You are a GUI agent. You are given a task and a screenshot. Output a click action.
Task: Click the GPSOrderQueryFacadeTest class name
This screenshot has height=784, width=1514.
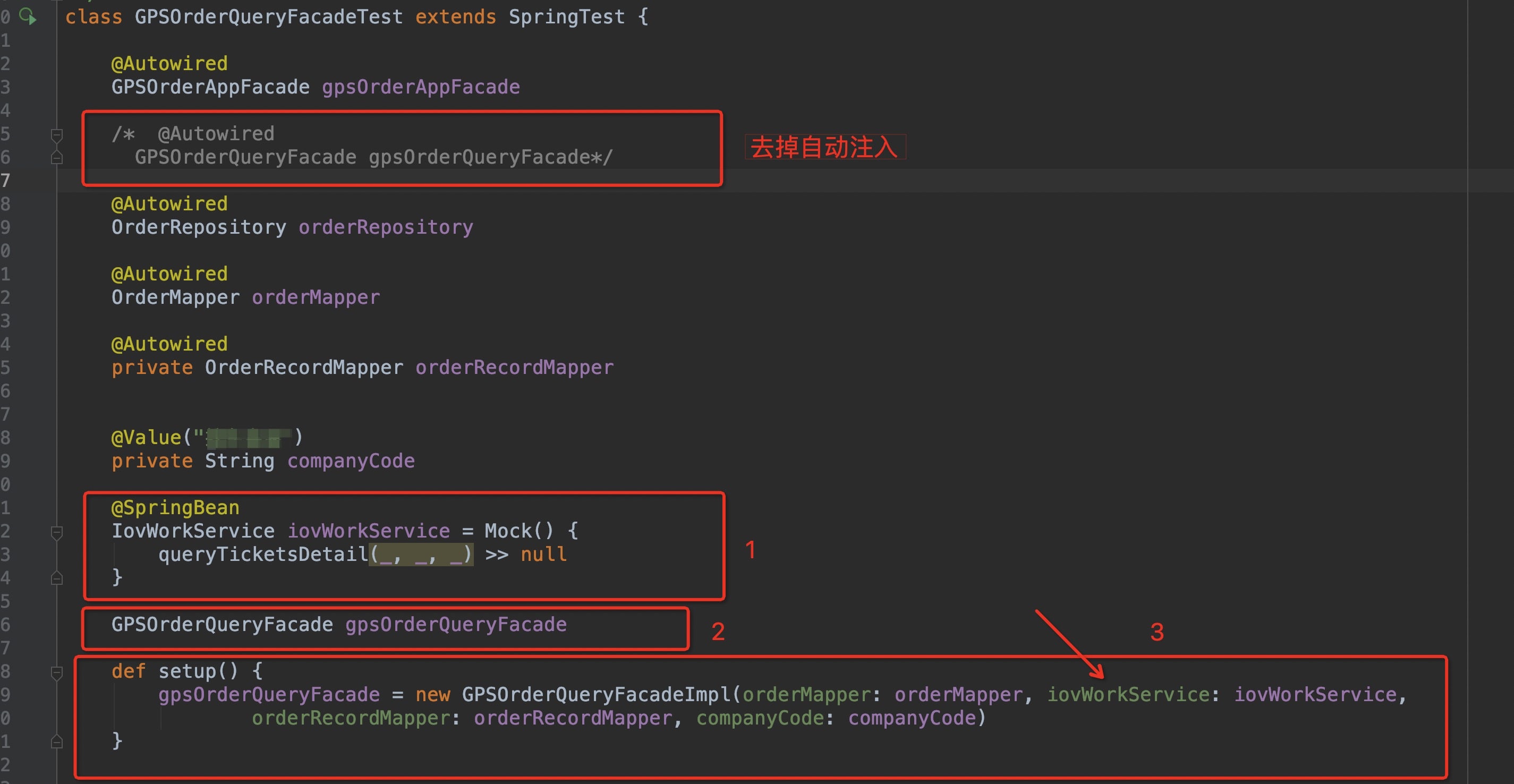269,17
